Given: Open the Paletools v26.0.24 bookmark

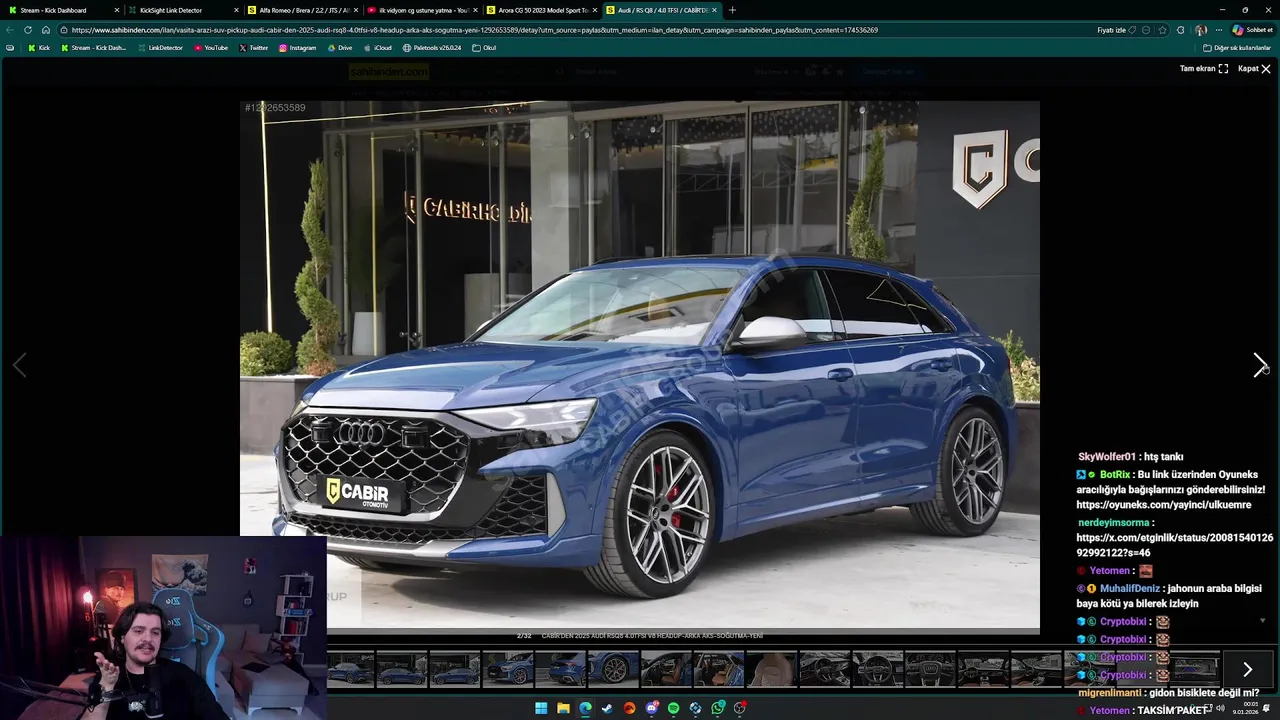Looking at the screenshot, I should [x=432, y=48].
